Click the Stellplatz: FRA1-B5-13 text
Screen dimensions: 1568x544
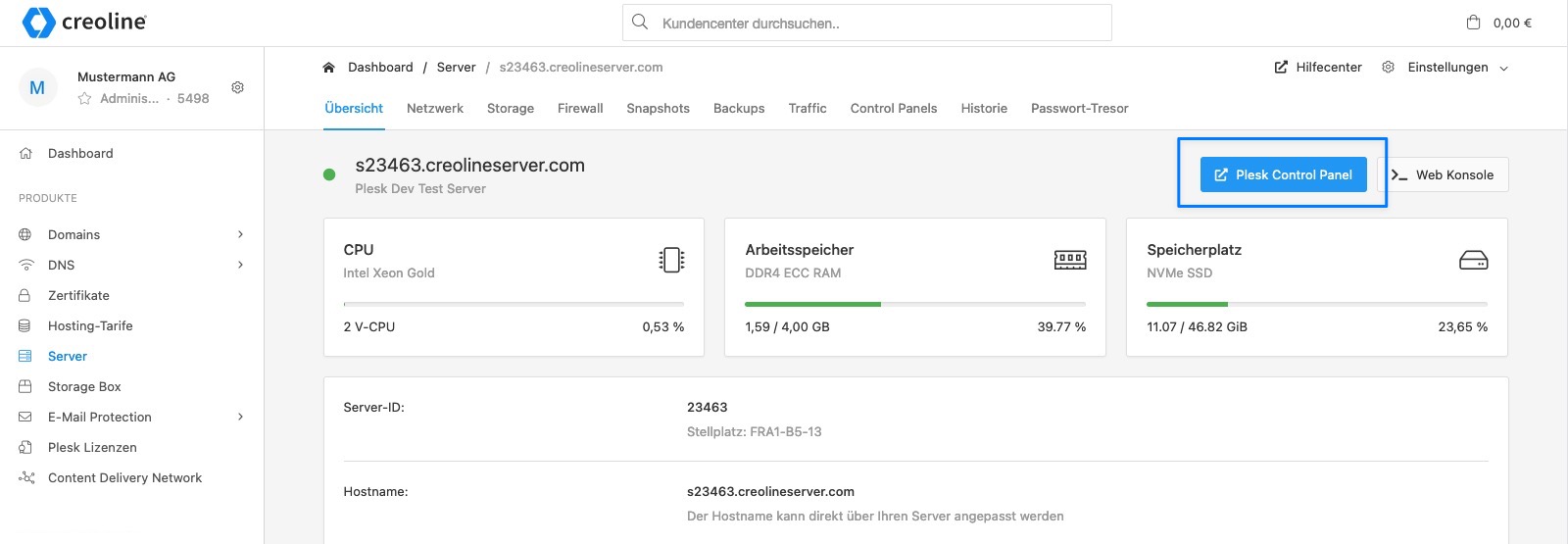pos(755,431)
